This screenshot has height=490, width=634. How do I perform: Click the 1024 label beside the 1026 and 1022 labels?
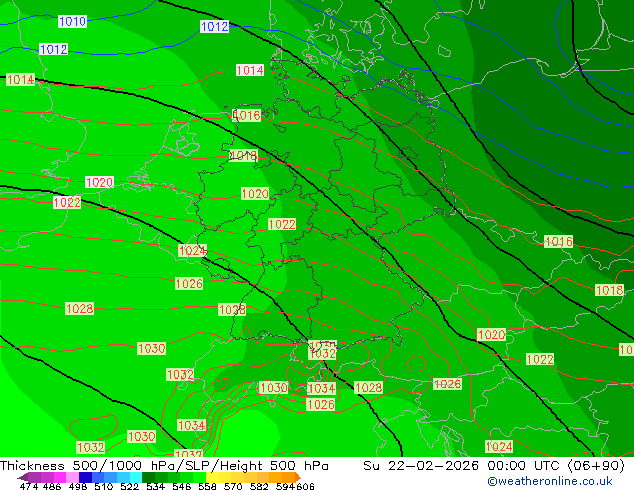tap(192, 251)
